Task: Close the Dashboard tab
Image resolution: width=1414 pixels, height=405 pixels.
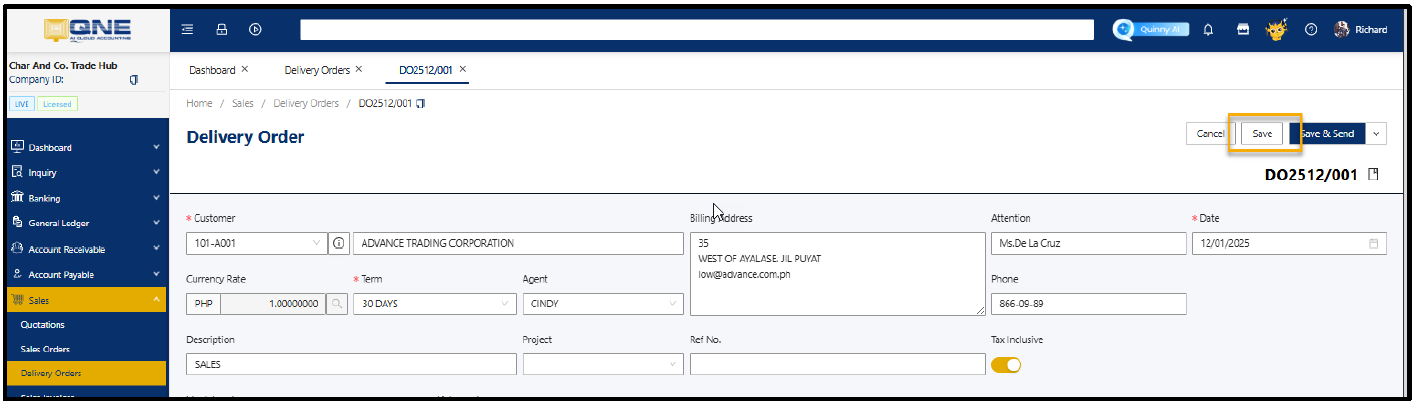Action: tap(245, 69)
